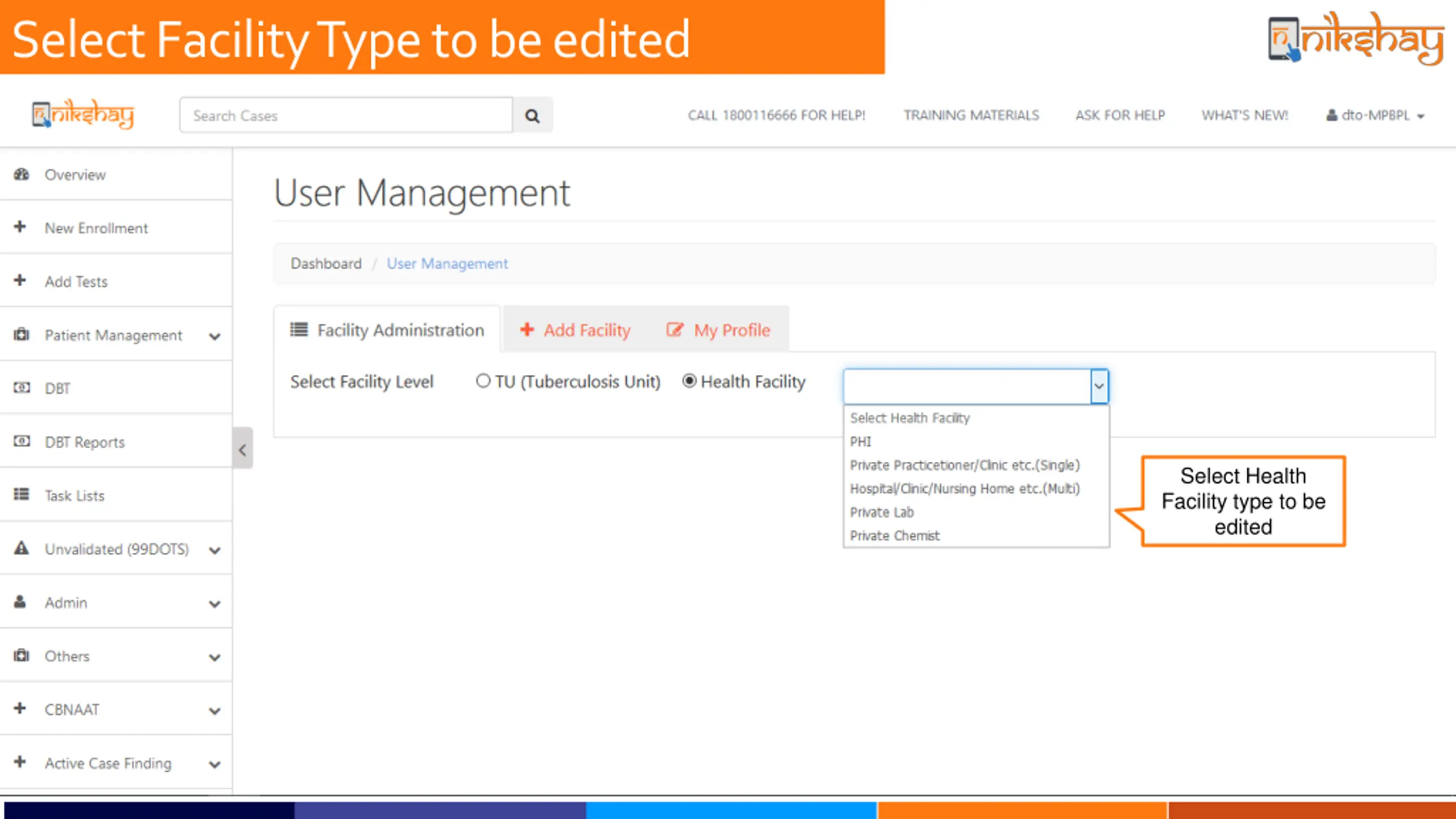Click Call 1800116666 For Help link
Screen dimensions: 1456x819
(776, 115)
